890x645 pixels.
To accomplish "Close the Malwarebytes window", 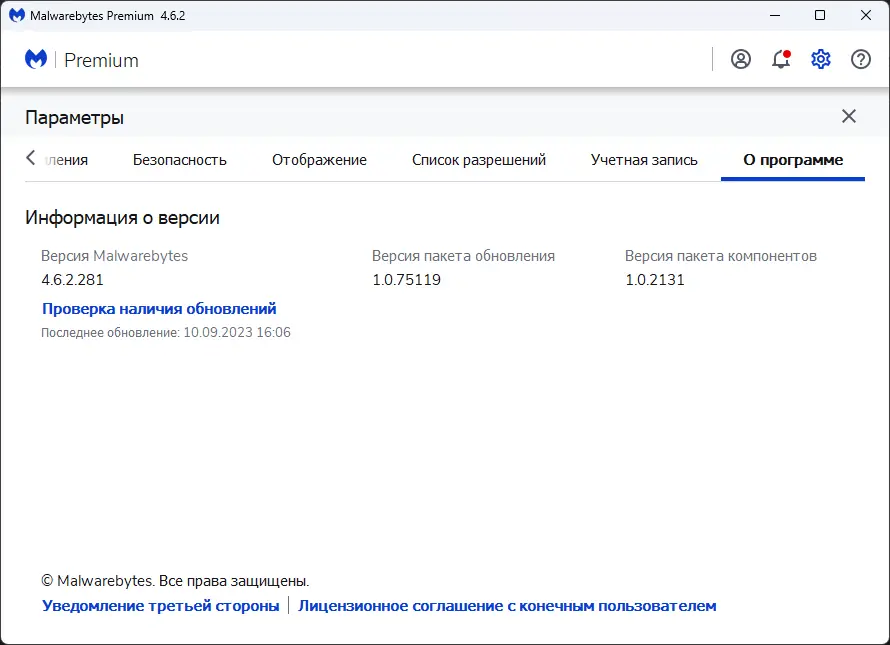I will tap(865, 16).
